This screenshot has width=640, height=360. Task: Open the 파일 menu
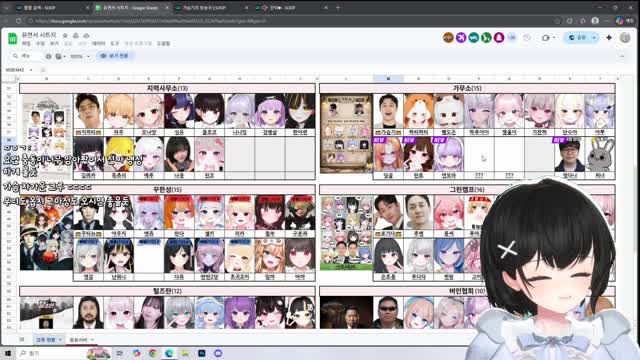click(26, 44)
